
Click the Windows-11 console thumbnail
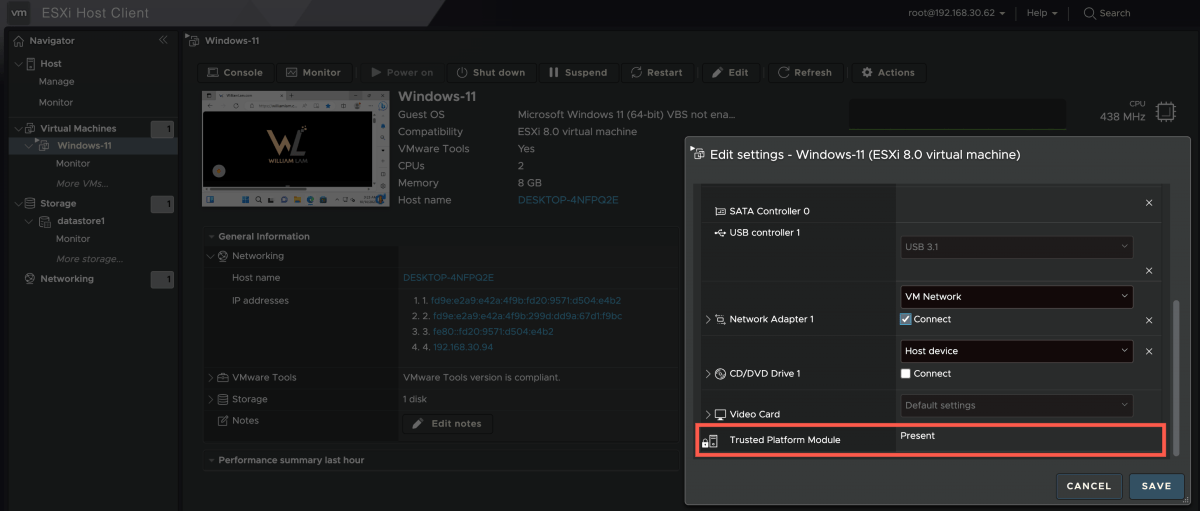(x=296, y=148)
